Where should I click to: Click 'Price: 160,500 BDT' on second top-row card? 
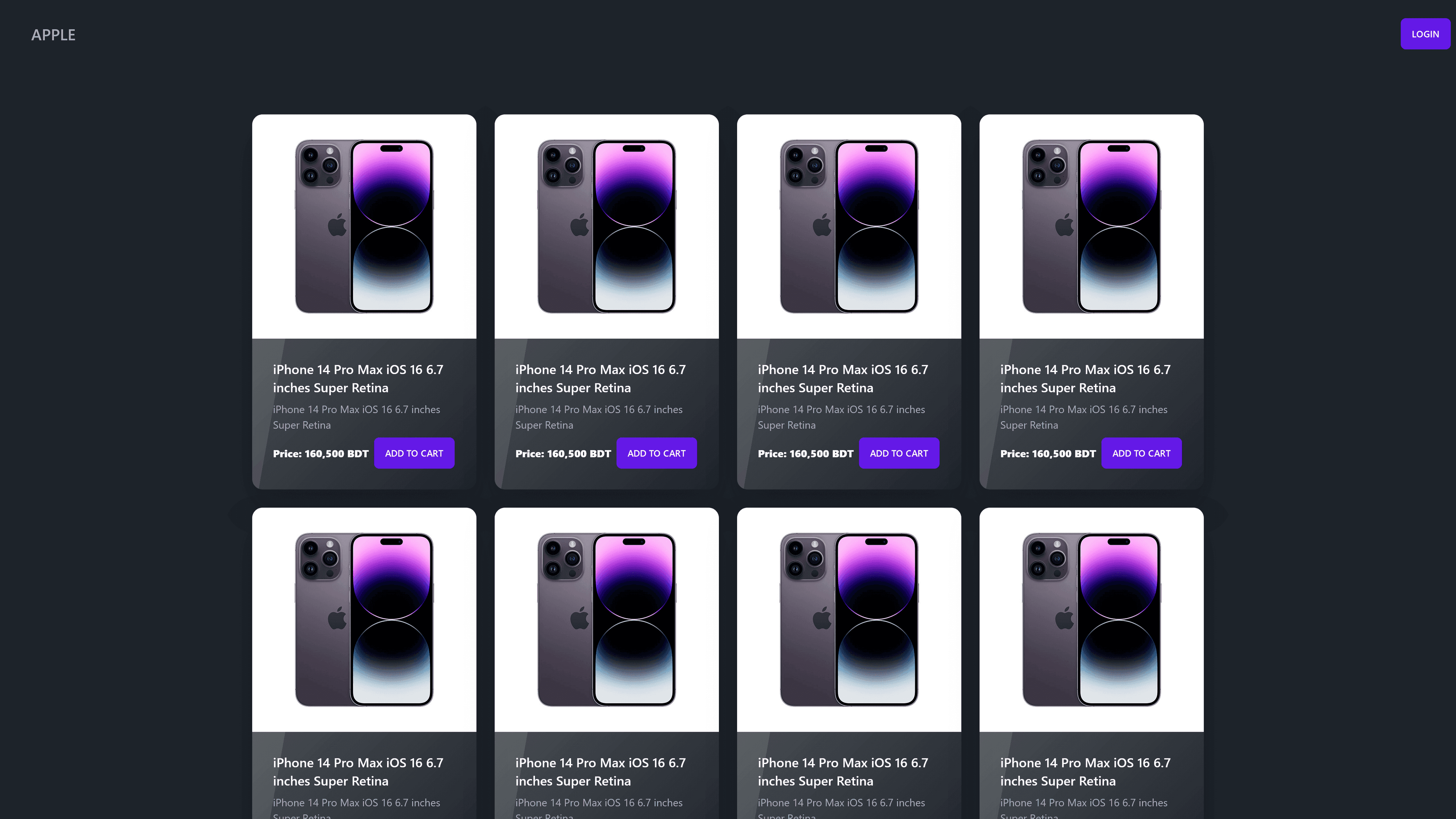click(x=563, y=454)
